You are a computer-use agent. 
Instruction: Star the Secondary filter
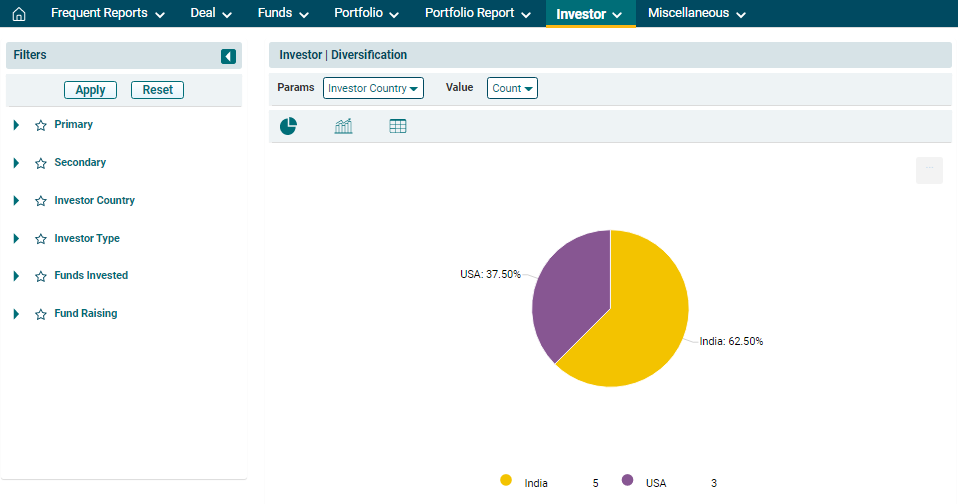click(41, 163)
